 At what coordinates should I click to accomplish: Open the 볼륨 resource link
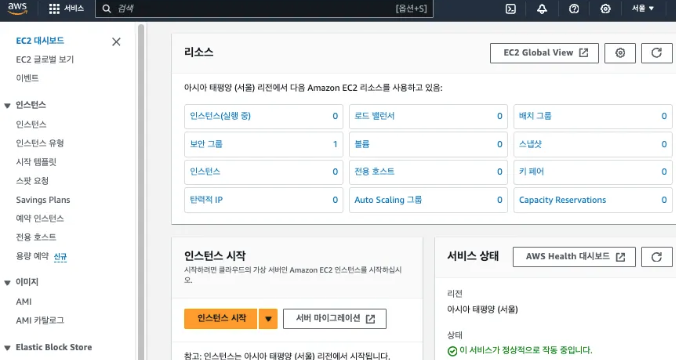coord(362,144)
